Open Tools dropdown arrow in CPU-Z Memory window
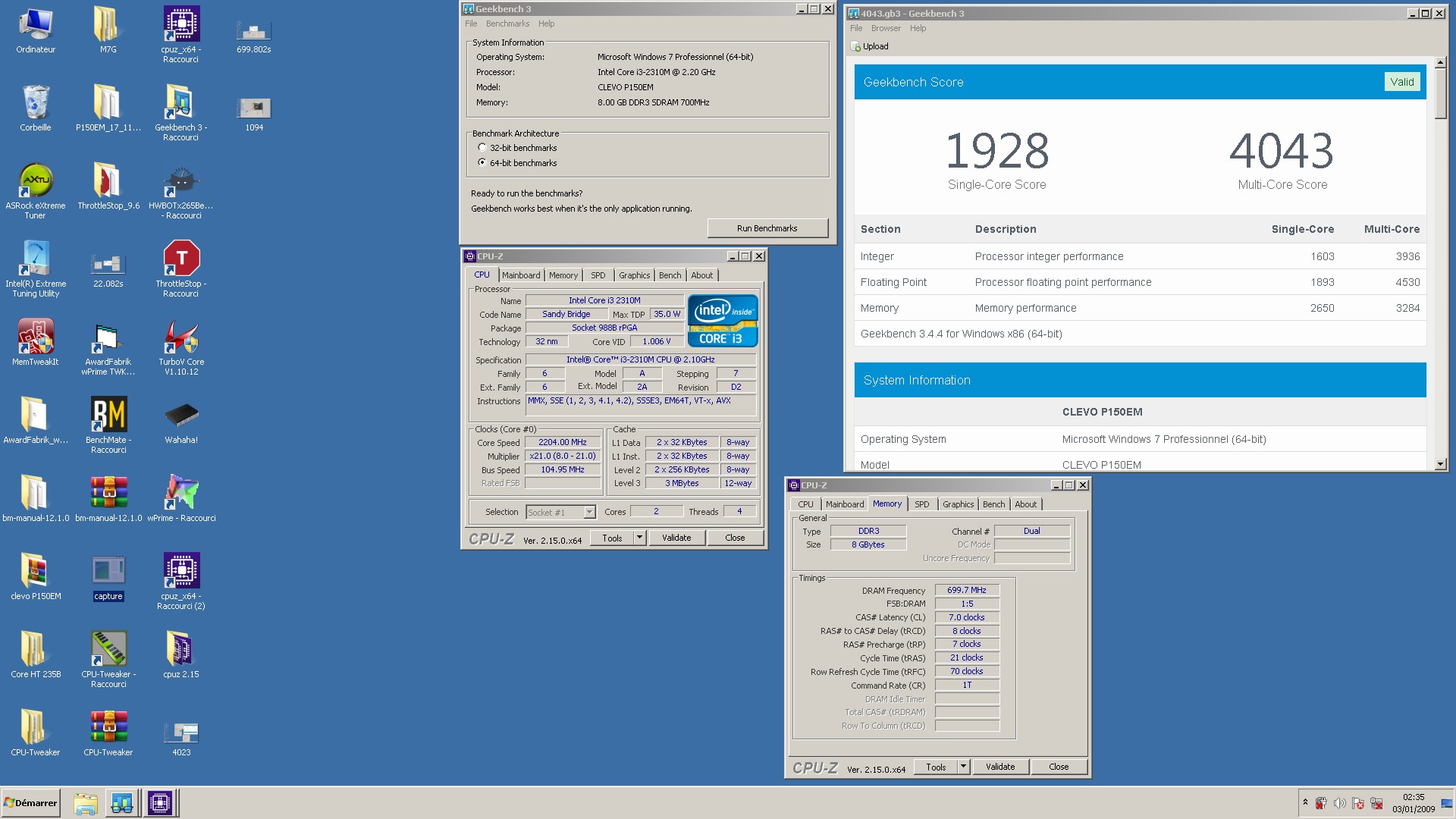The image size is (1456, 819). pos(963,767)
